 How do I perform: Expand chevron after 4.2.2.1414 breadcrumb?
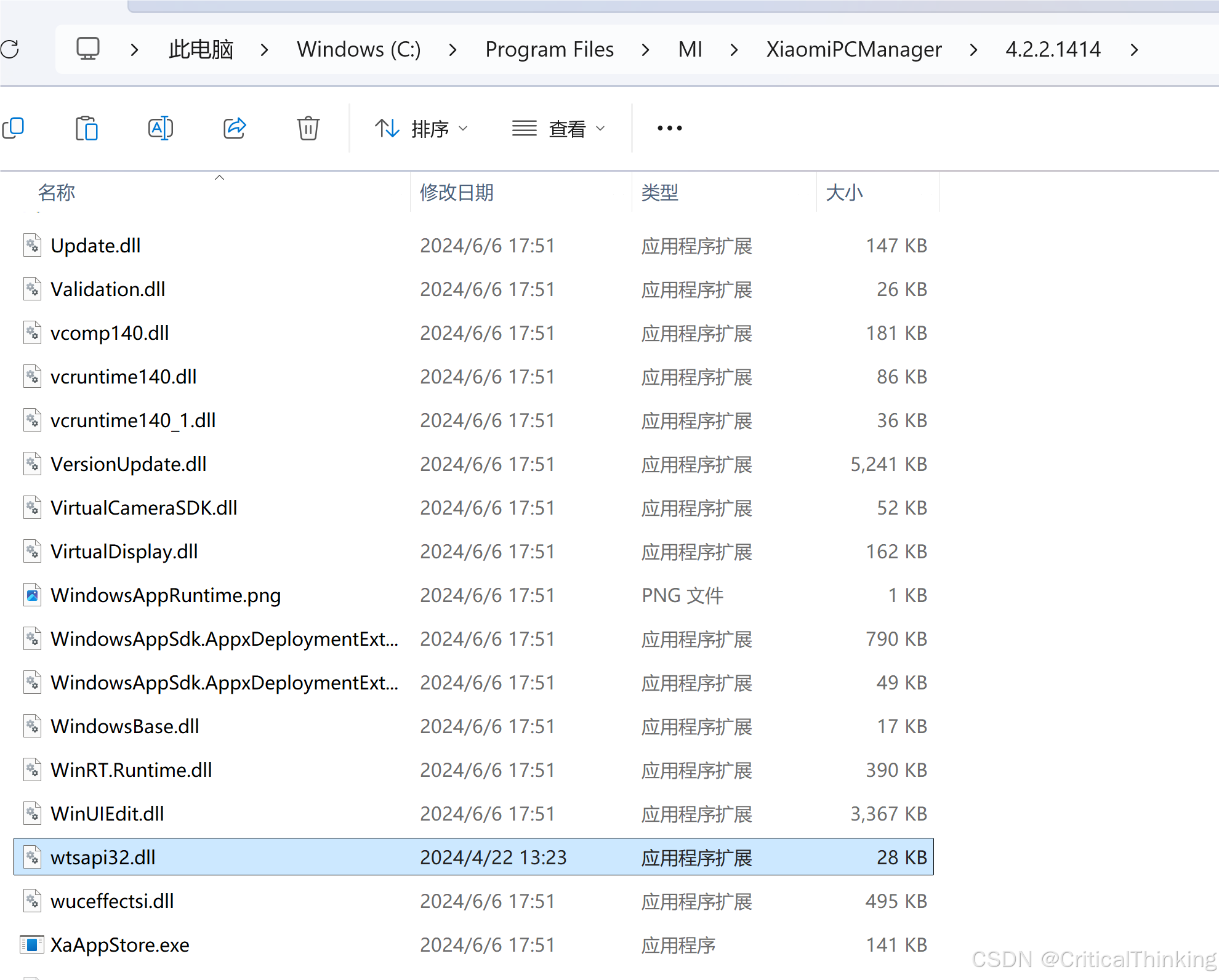1134,49
